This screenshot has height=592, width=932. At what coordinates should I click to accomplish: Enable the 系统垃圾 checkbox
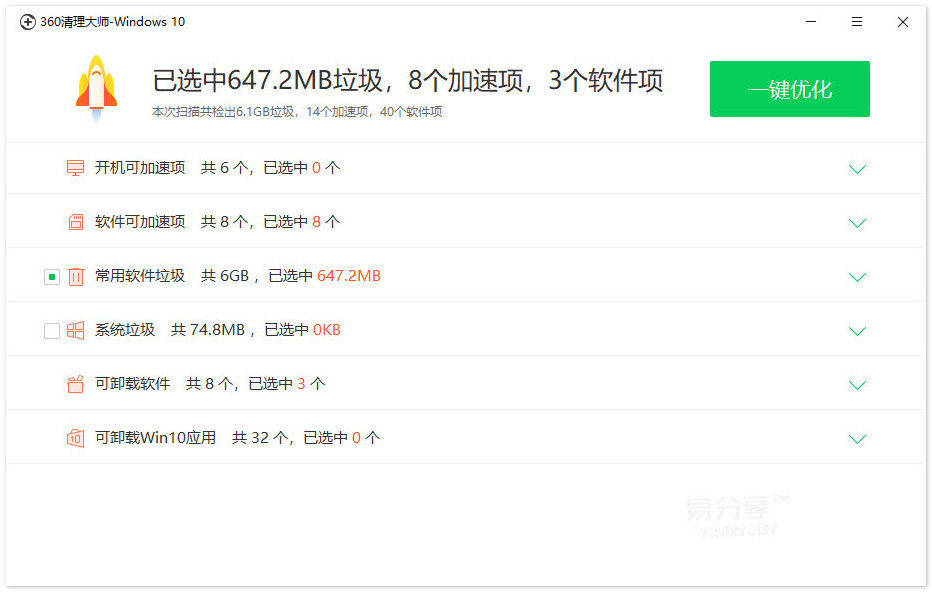[51, 330]
